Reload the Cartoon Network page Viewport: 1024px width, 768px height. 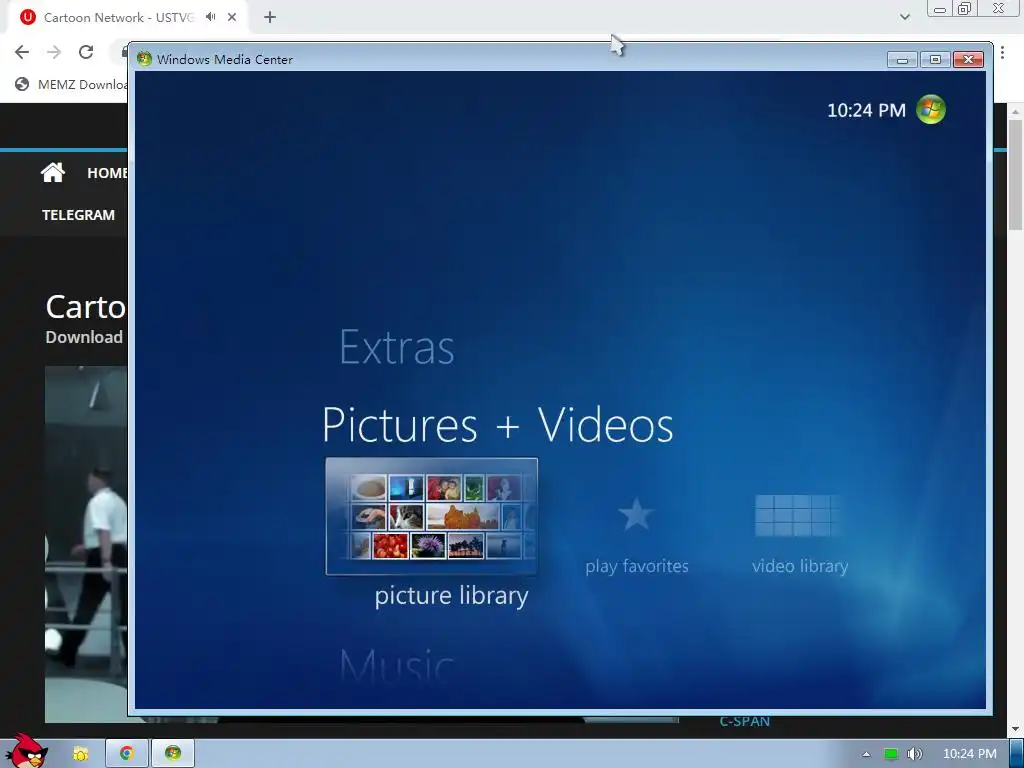click(x=86, y=52)
